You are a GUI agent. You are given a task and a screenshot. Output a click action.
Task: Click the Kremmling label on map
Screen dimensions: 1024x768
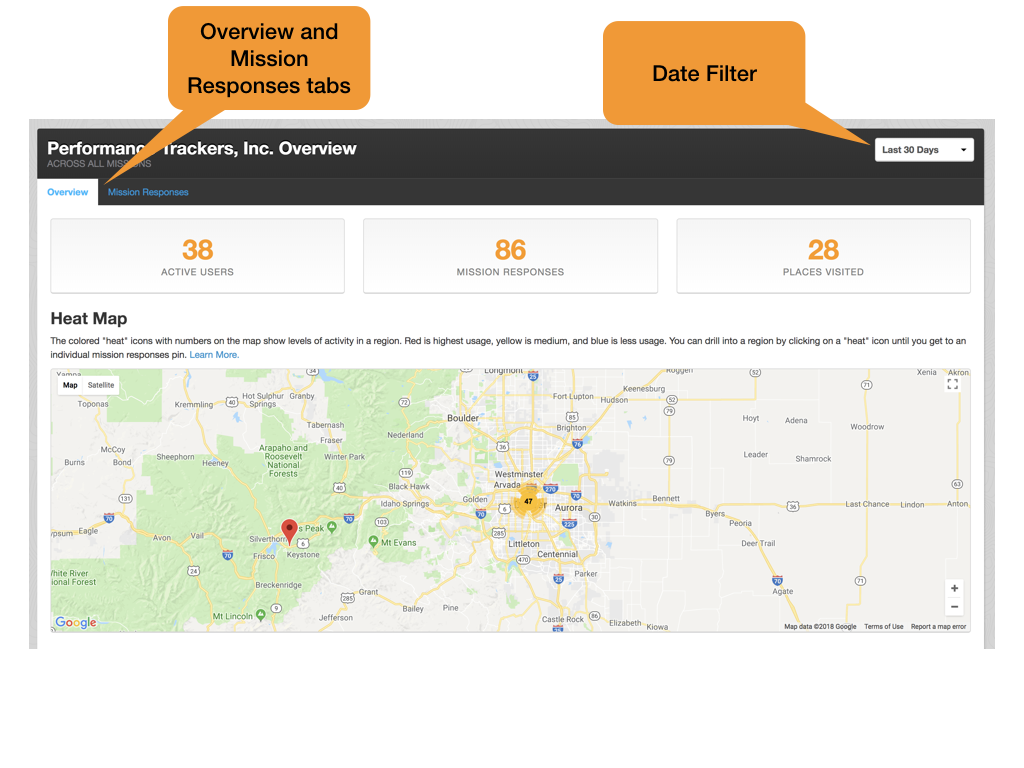coord(194,405)
